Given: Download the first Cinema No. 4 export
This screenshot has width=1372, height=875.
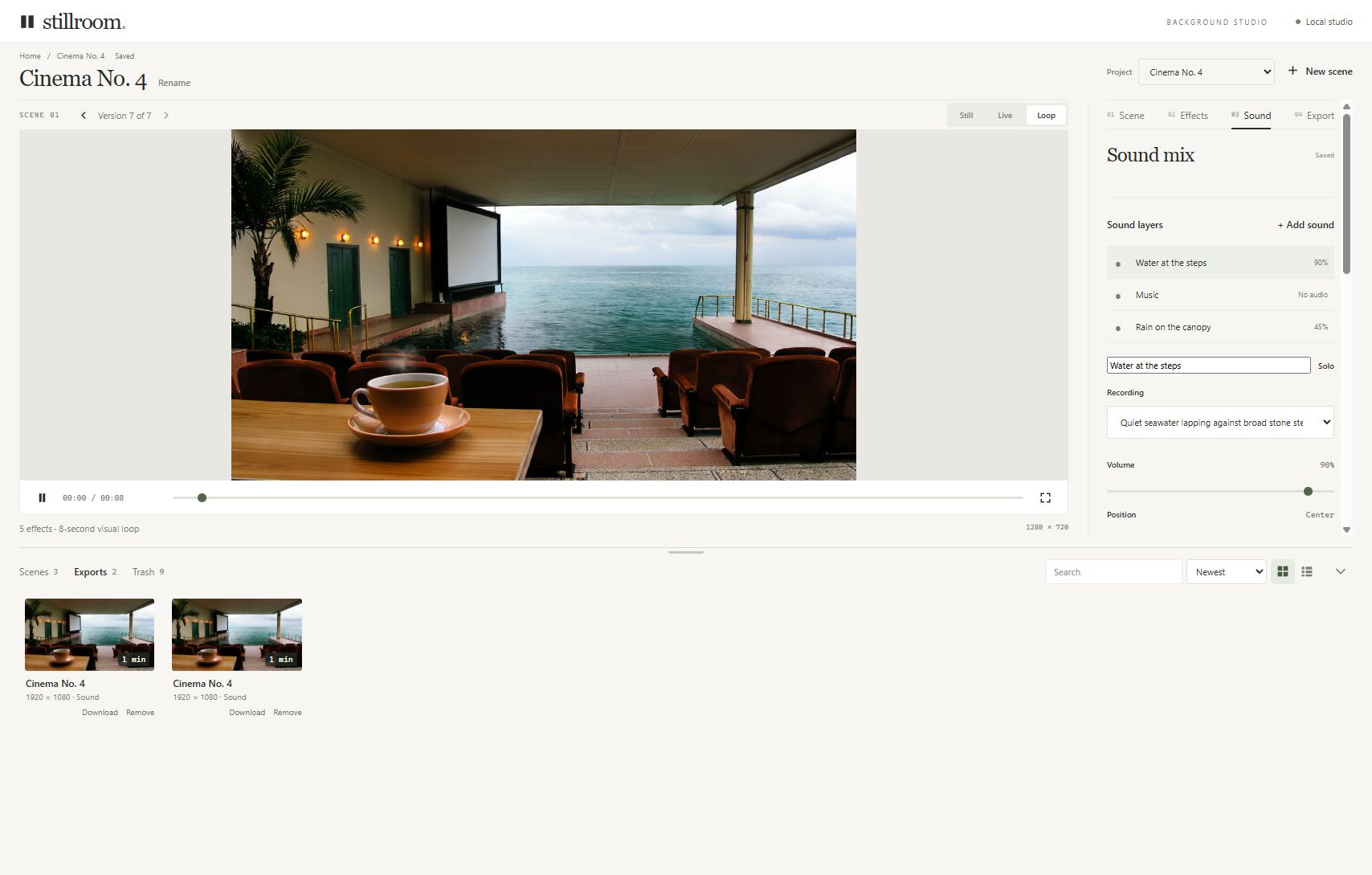Looking at the screenshot, I should [100, 713].
